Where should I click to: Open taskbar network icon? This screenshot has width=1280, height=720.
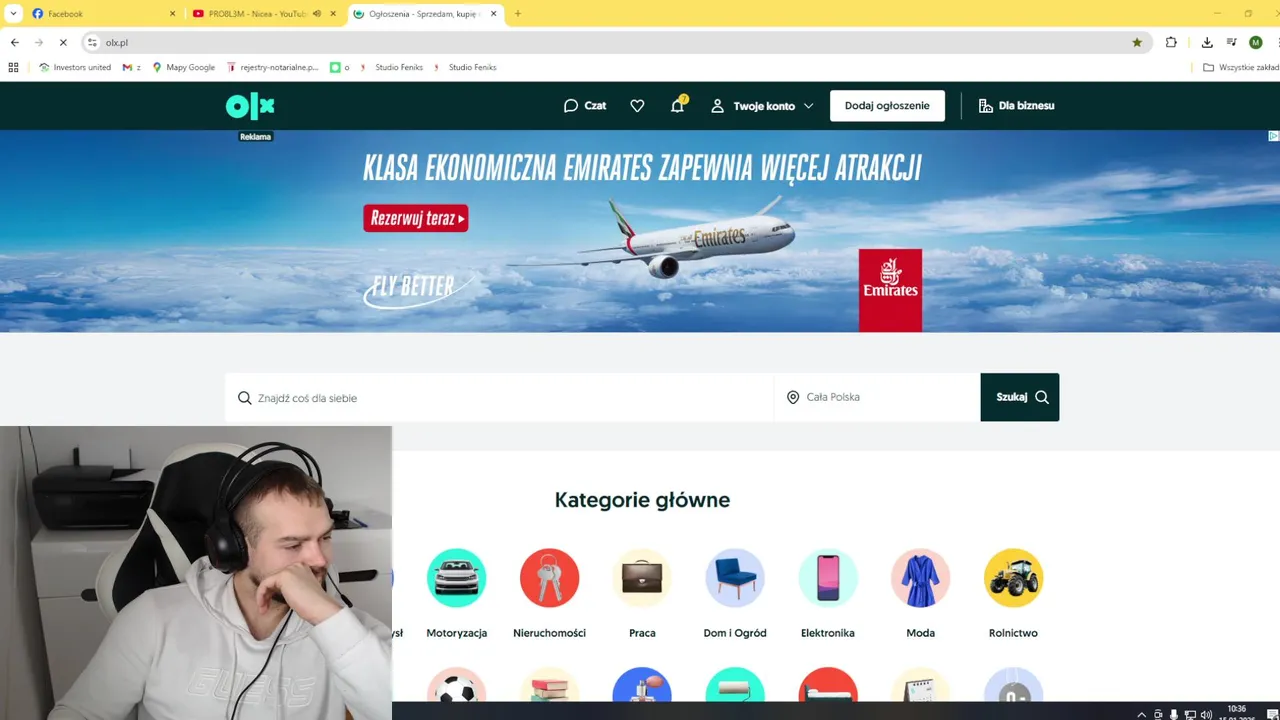click(x=1190, y=714)
